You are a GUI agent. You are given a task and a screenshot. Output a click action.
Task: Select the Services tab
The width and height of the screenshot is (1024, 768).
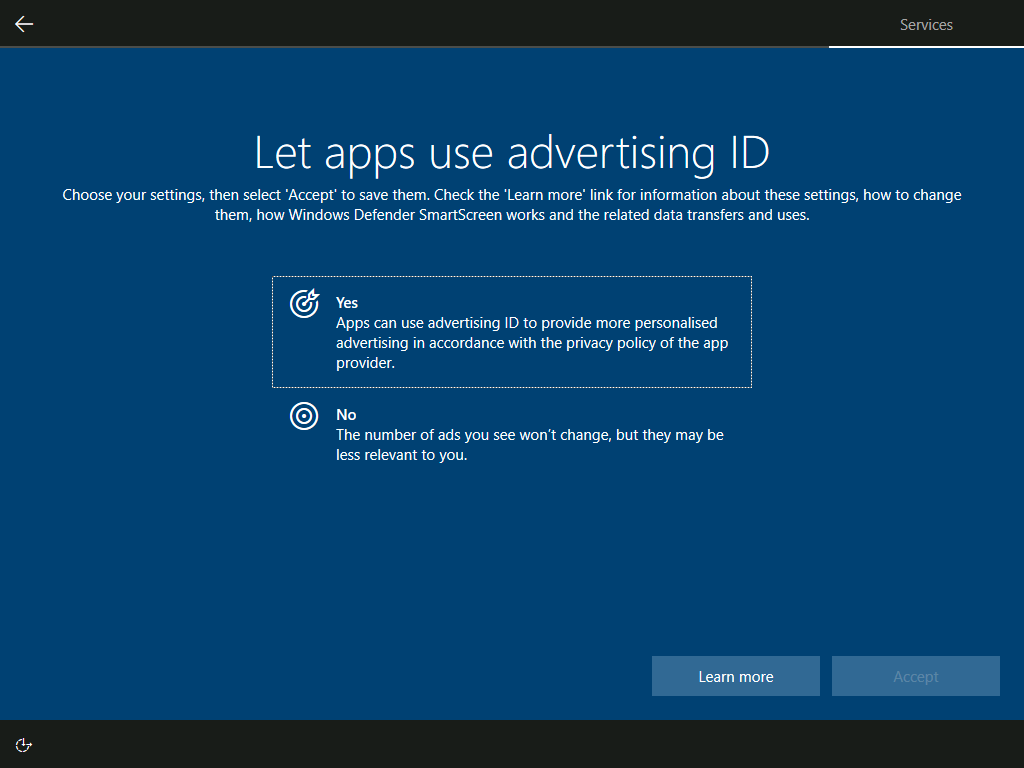point(926,25)
